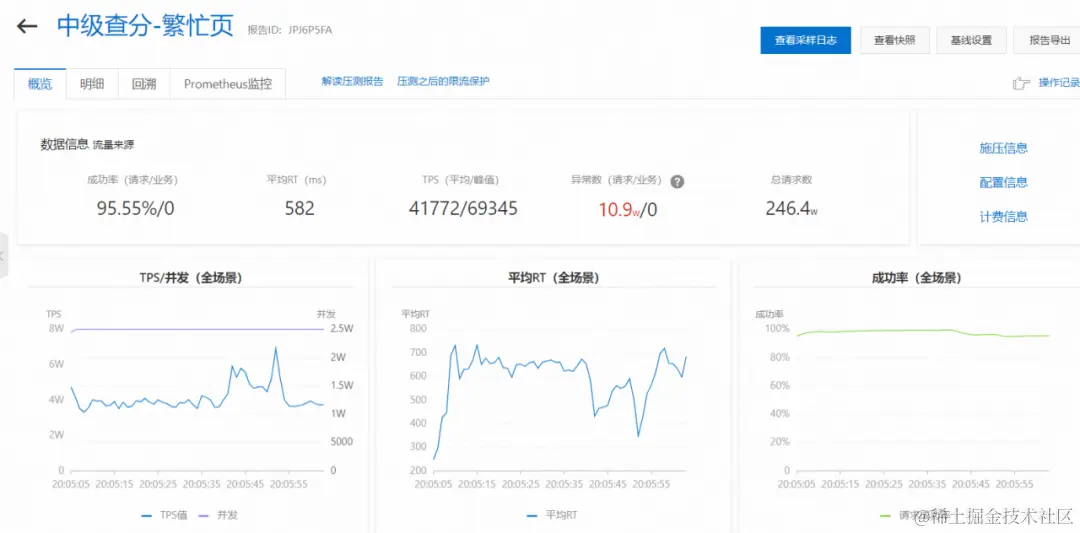Jump to 配置信息
1080x533 pixels.
pos(1004,182)
